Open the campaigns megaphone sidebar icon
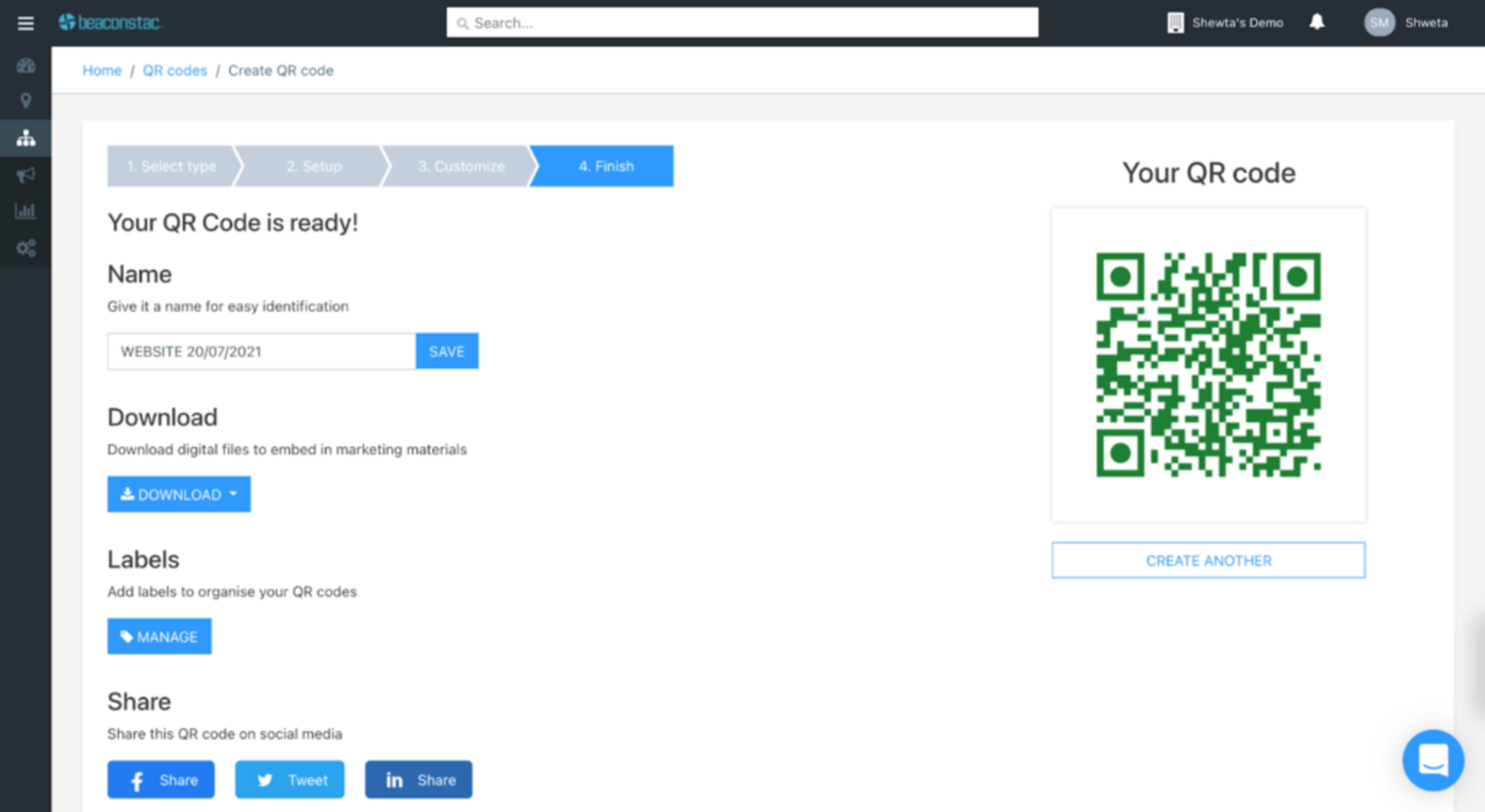Screen dimensions: 1485x812 pos(26,175)
